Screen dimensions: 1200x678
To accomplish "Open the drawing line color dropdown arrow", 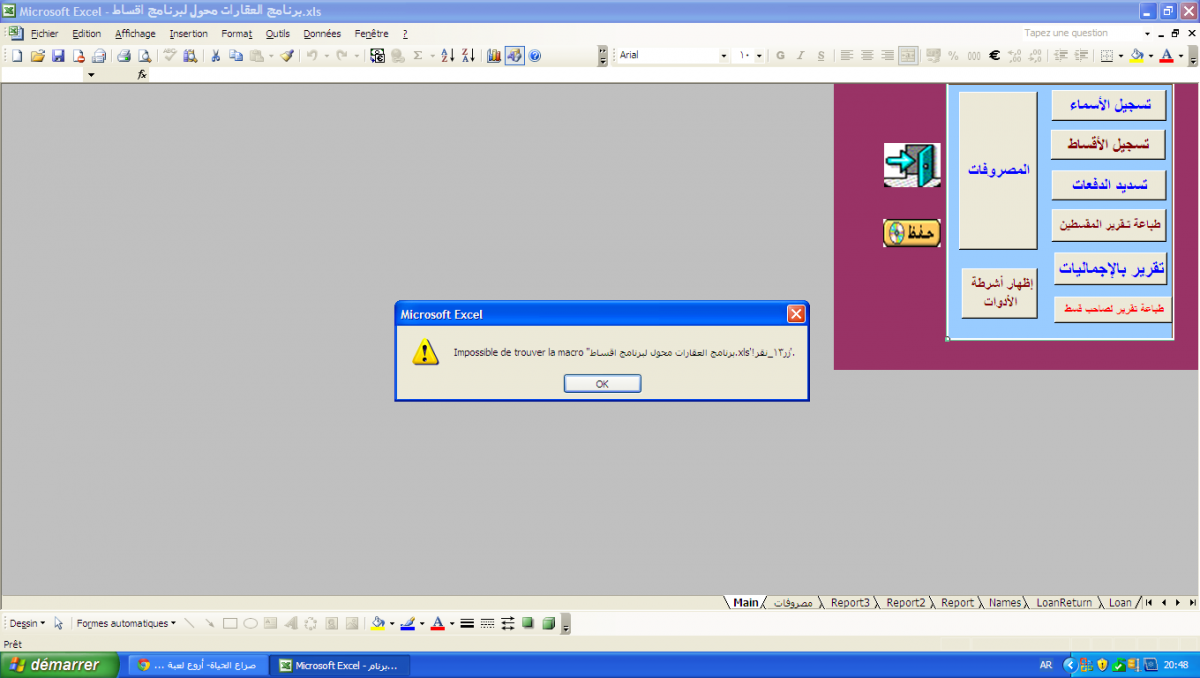I will pos(422,623).
